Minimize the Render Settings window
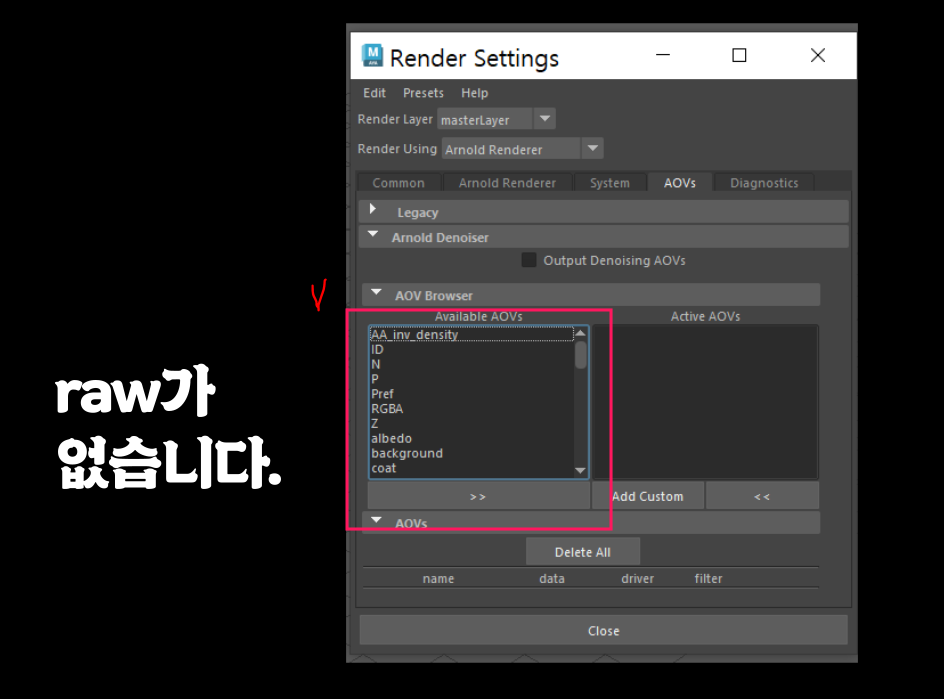Image resolution: width=944 pixels, height=699 pixels. pyautogui.click(x=663, y=55)
